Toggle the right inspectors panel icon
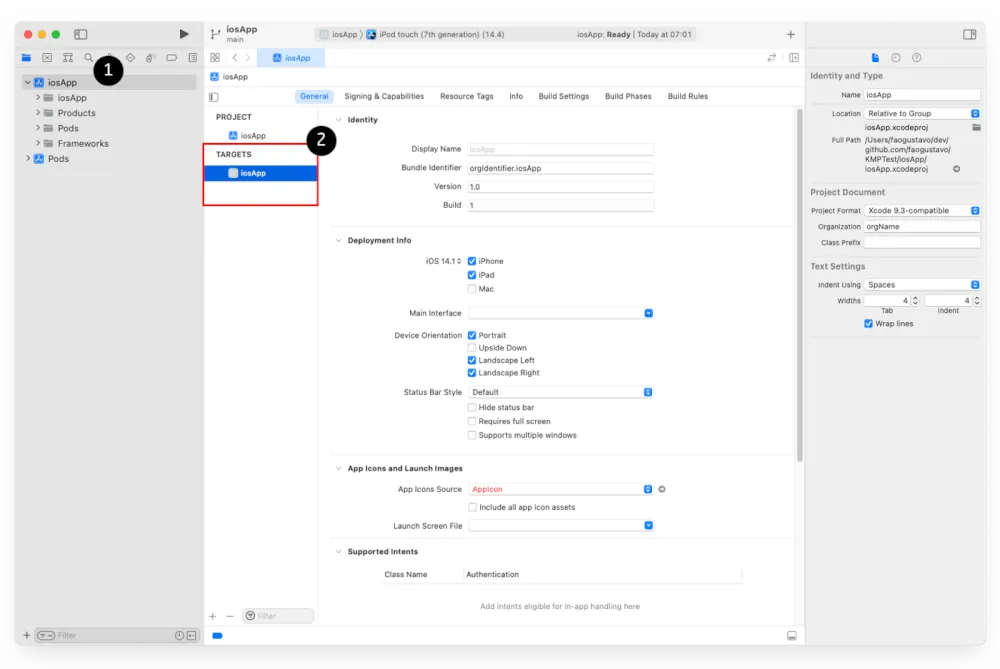The width and height of the screenshot is (1000, 669). tap(969, 34)
